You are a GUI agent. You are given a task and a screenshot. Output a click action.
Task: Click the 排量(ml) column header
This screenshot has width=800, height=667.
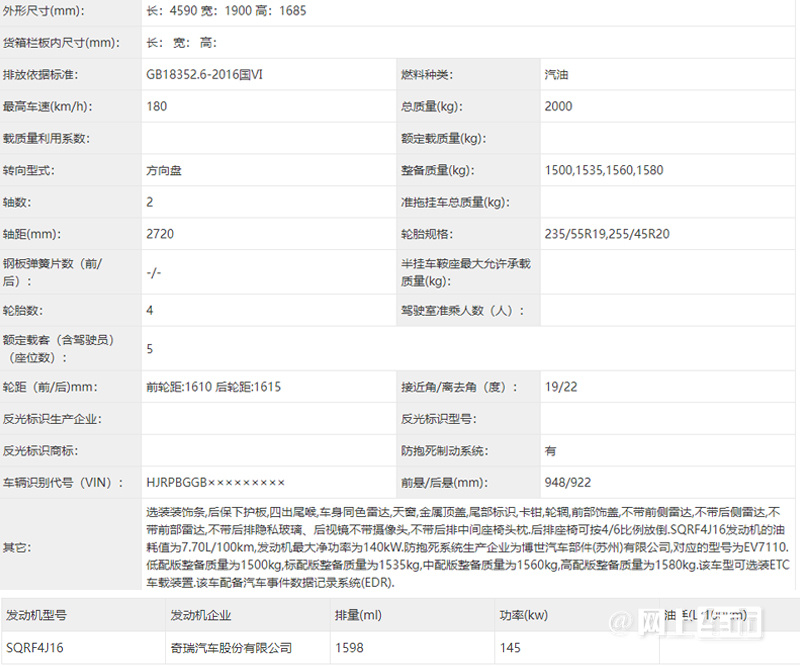click(x=358, y=615)
